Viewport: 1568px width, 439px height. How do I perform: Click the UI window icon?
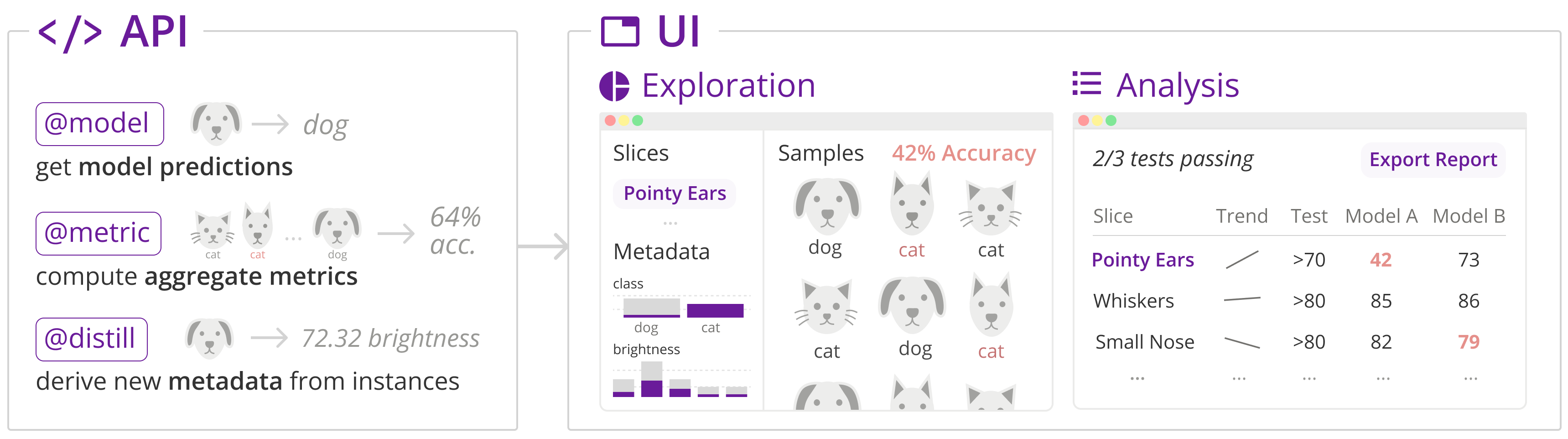pos(620,31)
